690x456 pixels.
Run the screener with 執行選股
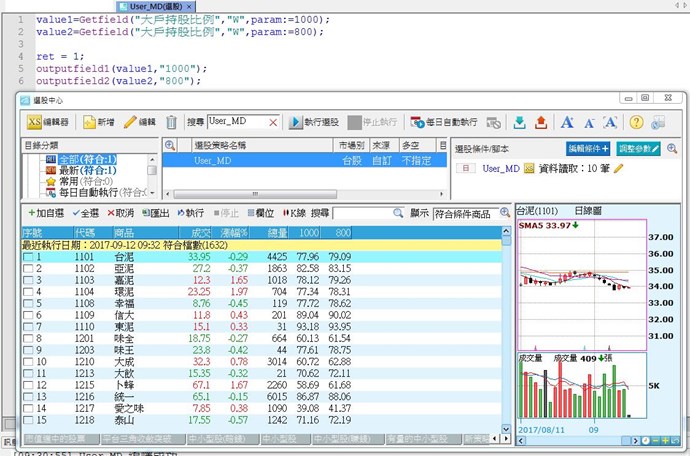pyautogui.click(x=314, y=122)
